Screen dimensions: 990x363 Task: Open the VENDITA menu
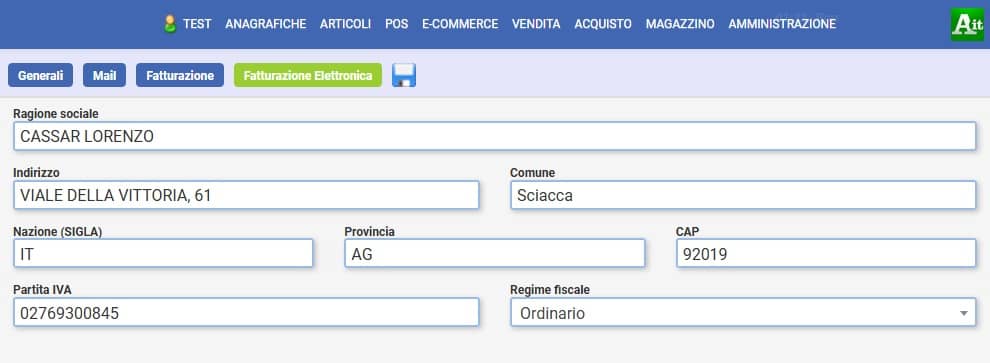536,24
